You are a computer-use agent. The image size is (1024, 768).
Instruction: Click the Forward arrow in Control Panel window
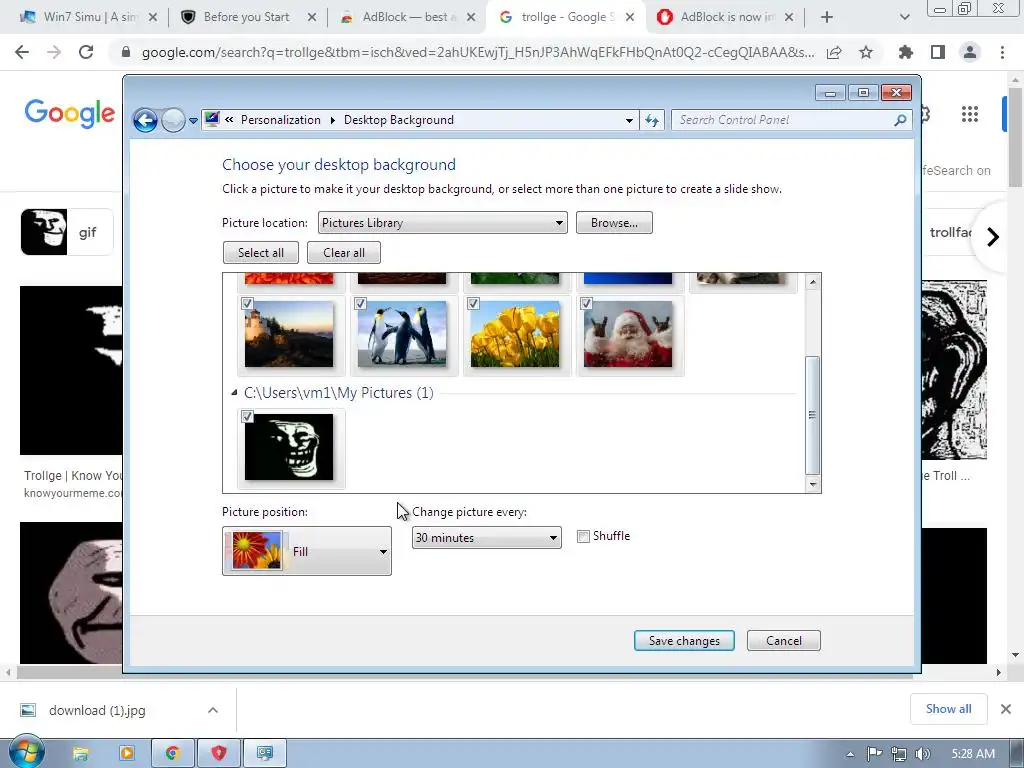click(x=173, y=120)
